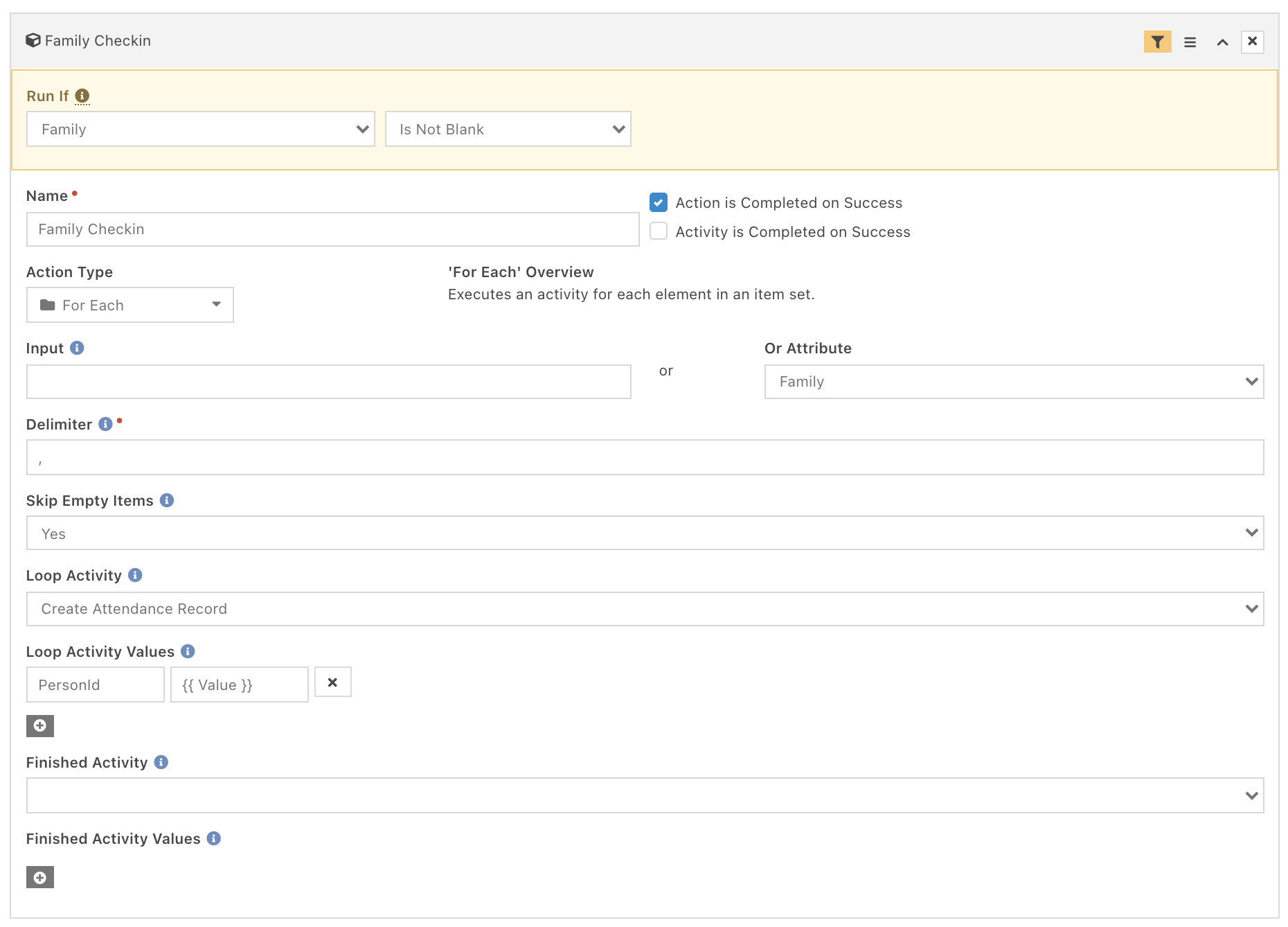The image size is (1288, 927).
Task: Open the For Each action type dropdown
Action: click(130, 305)
